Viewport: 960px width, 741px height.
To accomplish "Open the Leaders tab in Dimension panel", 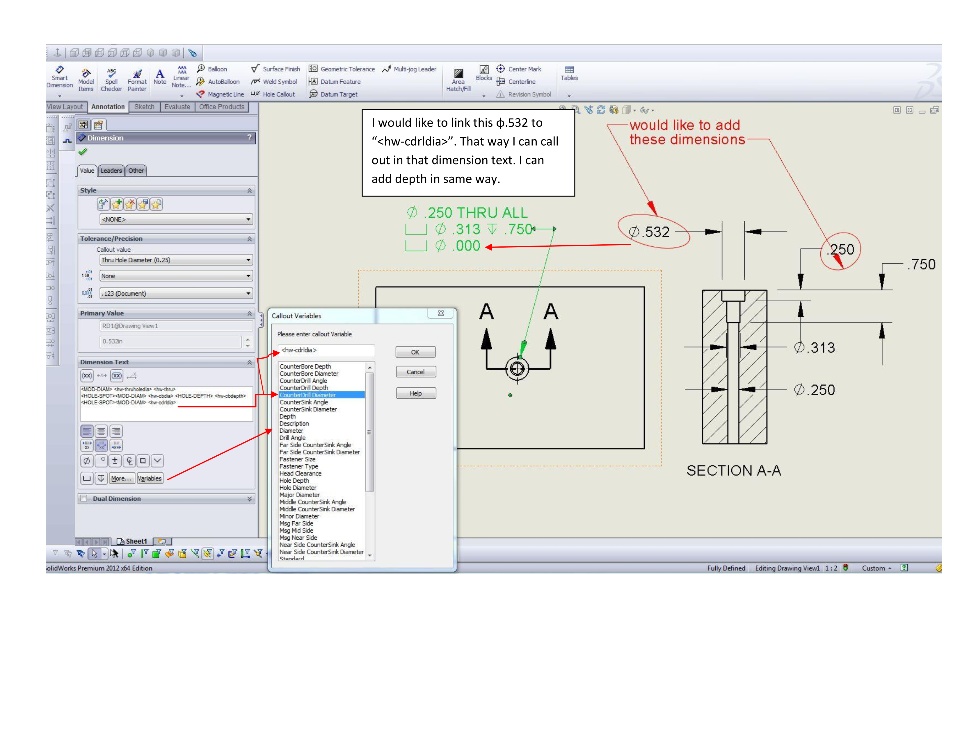I will click(111, 171).
